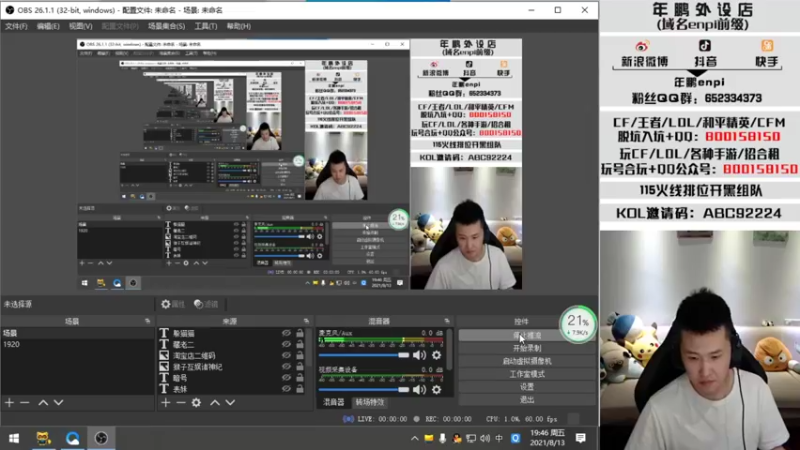This screenshot has height=450, width=800.
Task: Click the audio mixer vertical scrollbar
Action: coord(449,349)
